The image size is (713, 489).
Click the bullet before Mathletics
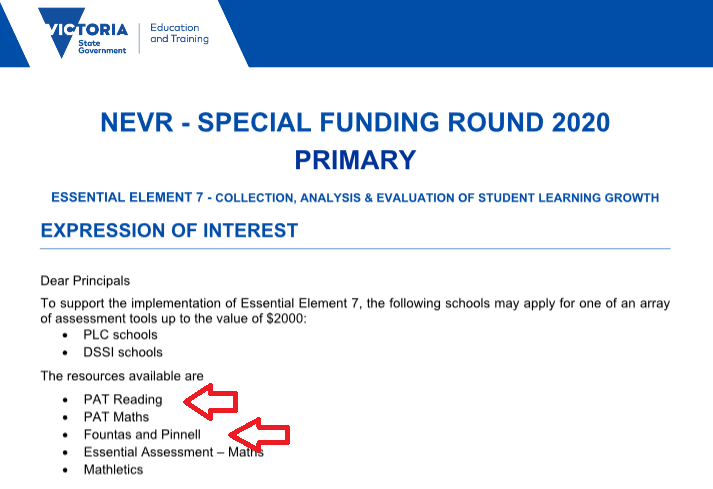65,470
